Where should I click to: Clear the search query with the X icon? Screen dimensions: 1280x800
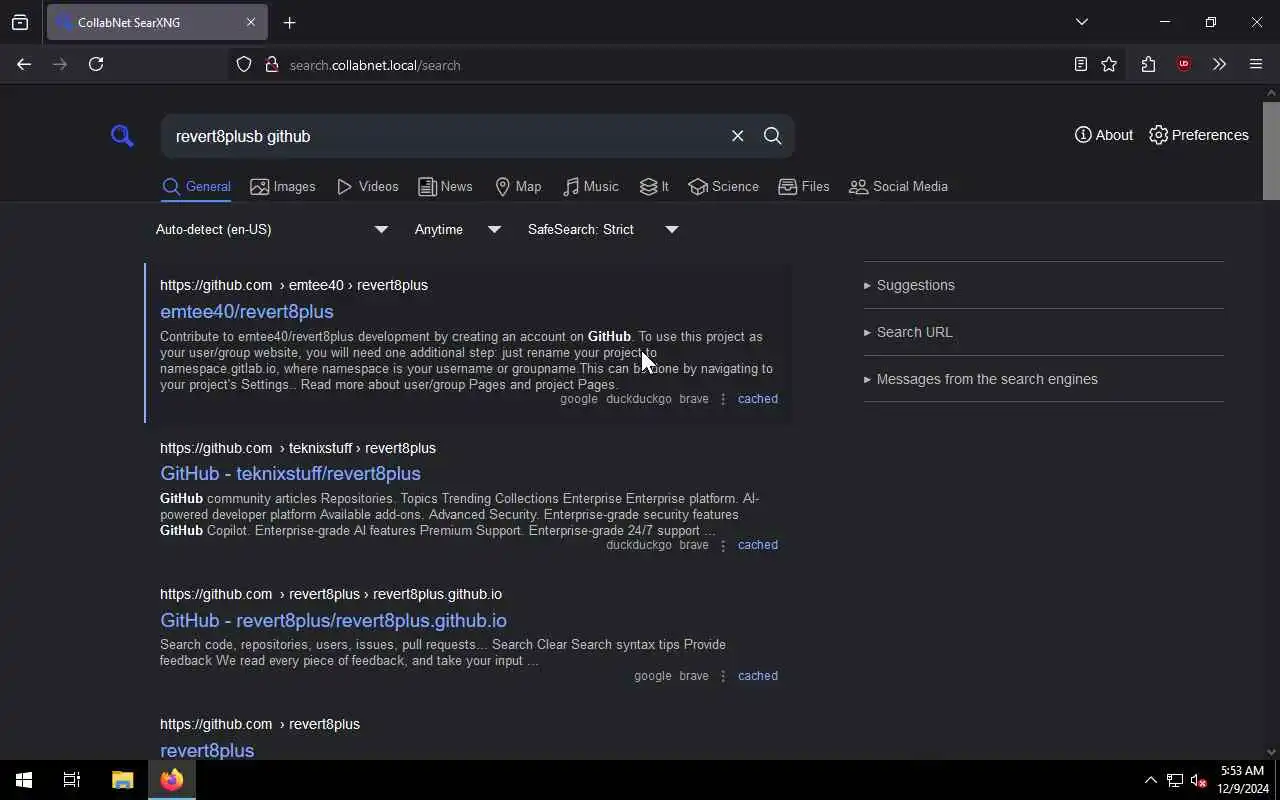(737, 136)
